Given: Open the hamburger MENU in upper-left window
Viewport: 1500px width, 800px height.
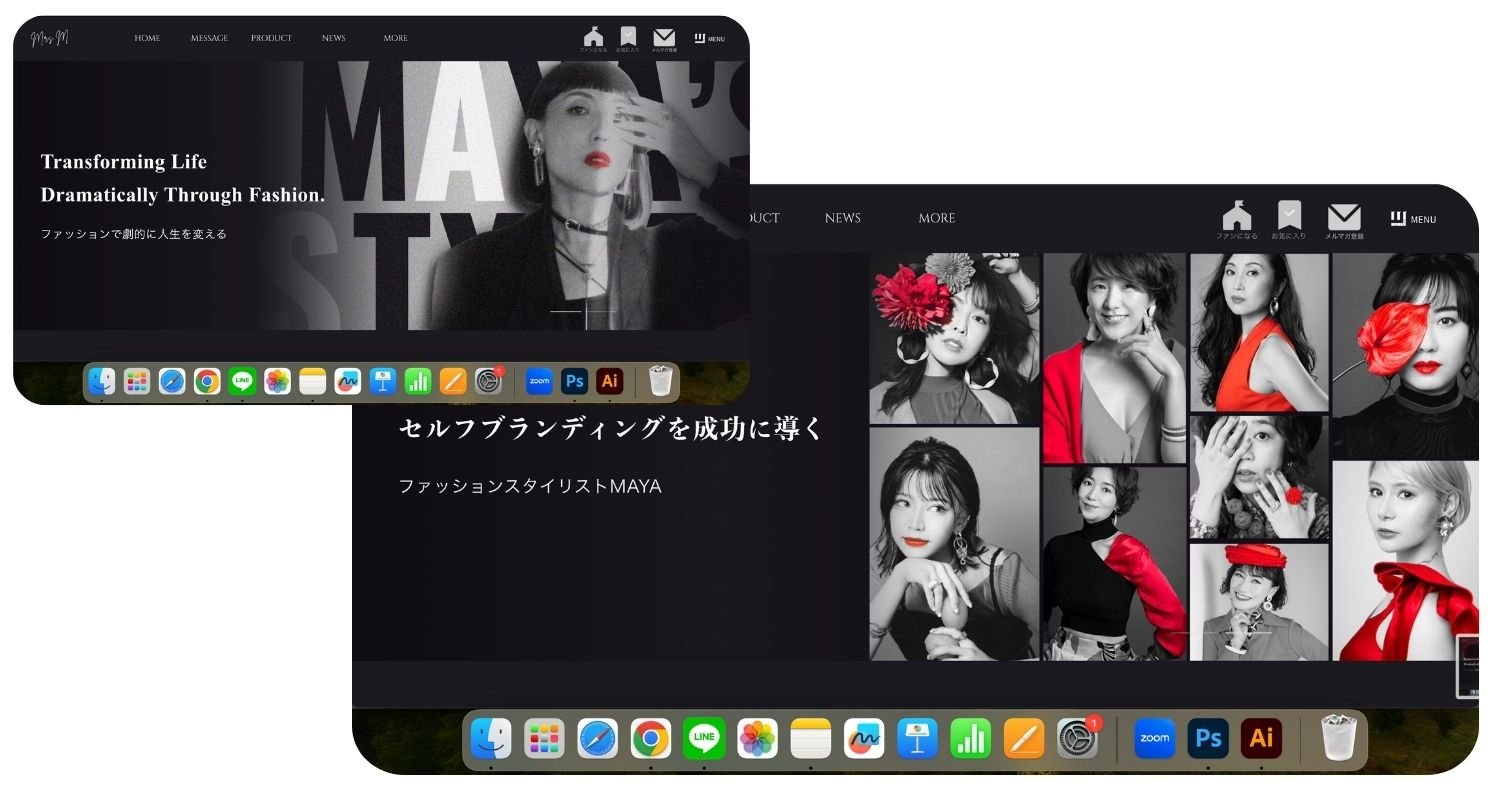Looking at the screenshot, I should (x=709, y=38).
